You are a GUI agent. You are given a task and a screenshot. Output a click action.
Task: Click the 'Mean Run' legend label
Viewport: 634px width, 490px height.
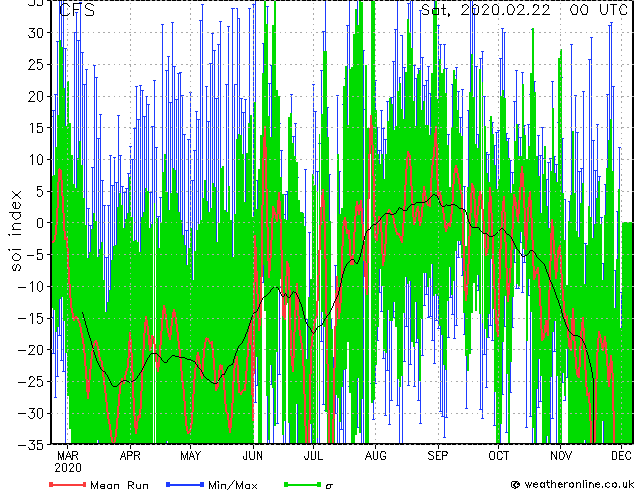119,485
